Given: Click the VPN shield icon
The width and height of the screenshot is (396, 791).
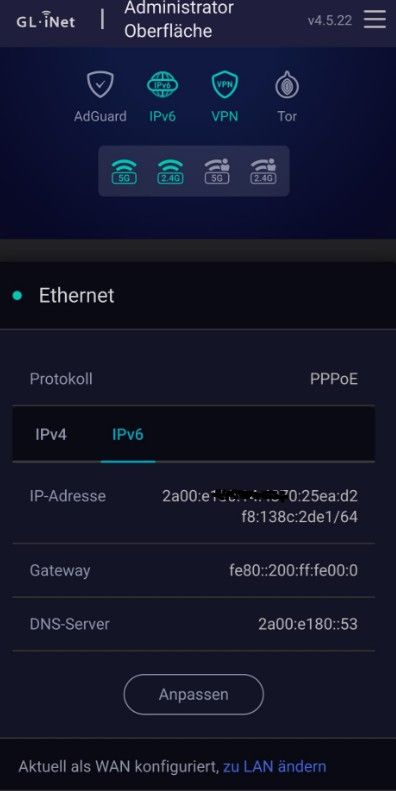Looking at the screenshot, I should coord(224,84).
